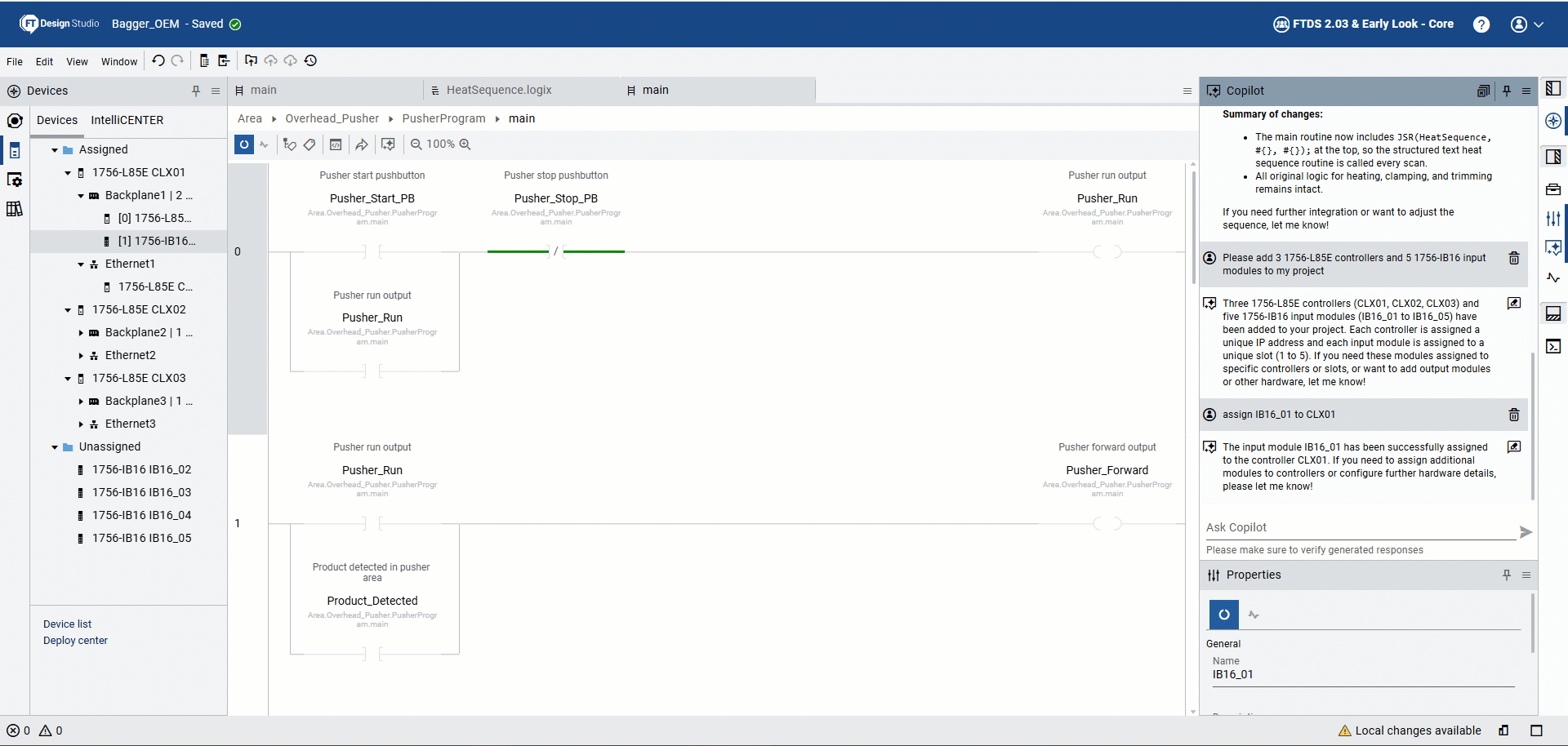Send the Ask Copilot message arrow
1568x746 pixels.
[x=1525, y=532]
